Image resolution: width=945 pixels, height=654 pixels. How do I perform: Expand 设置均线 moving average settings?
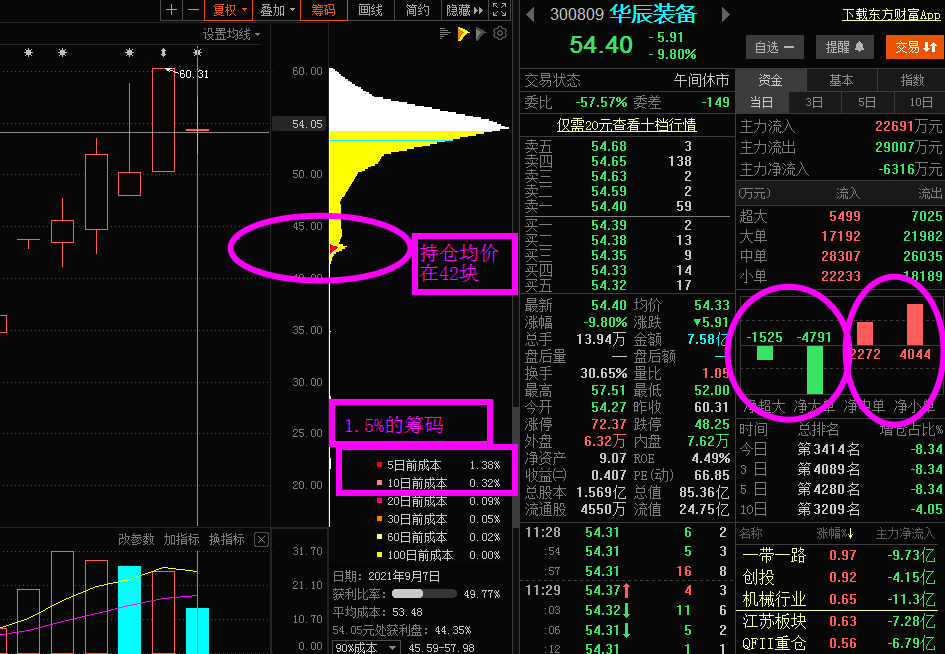point(231,34)
